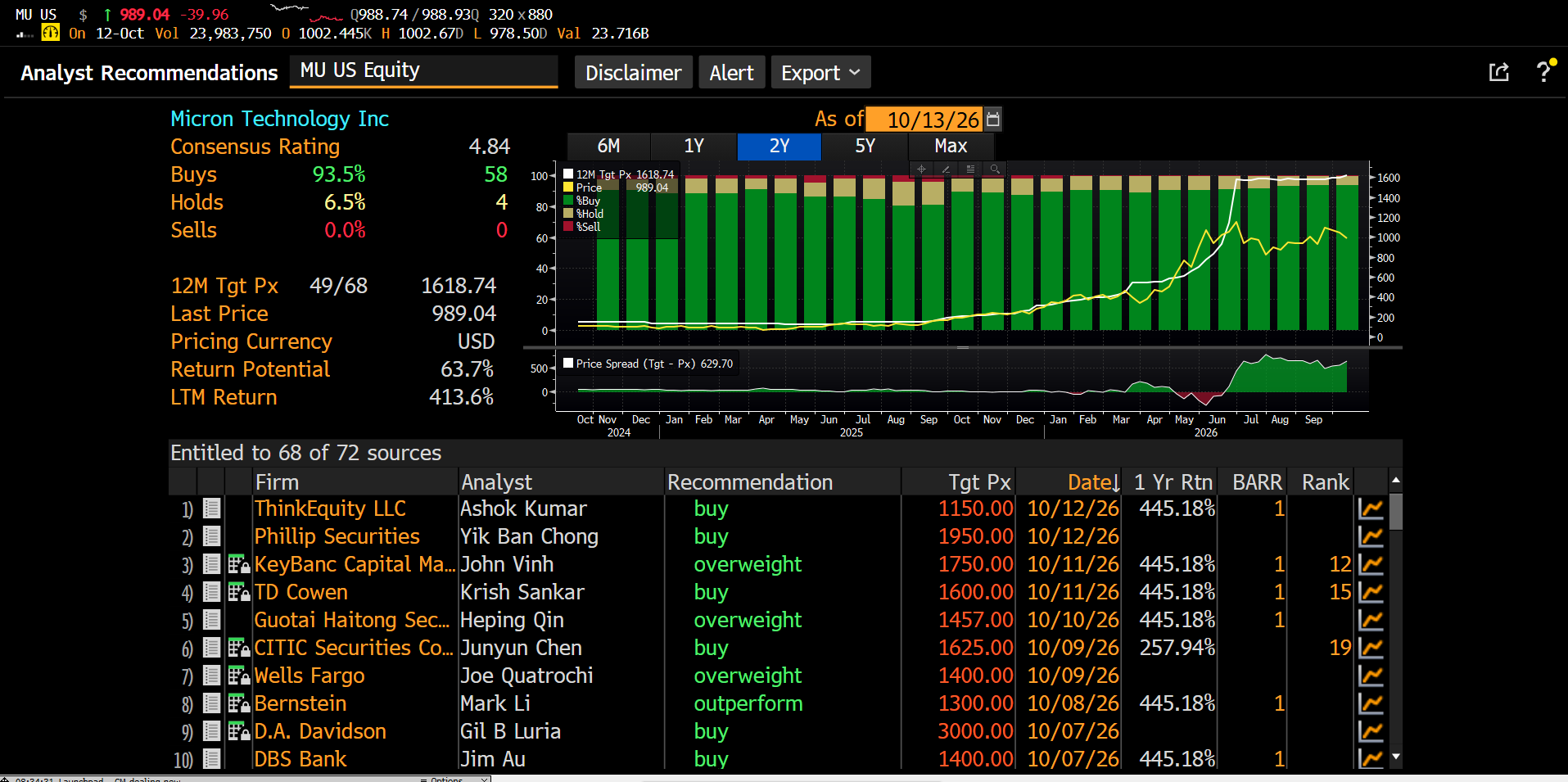Open the As of date calendar picker
1568x782 pixels.
click(993, 120)
